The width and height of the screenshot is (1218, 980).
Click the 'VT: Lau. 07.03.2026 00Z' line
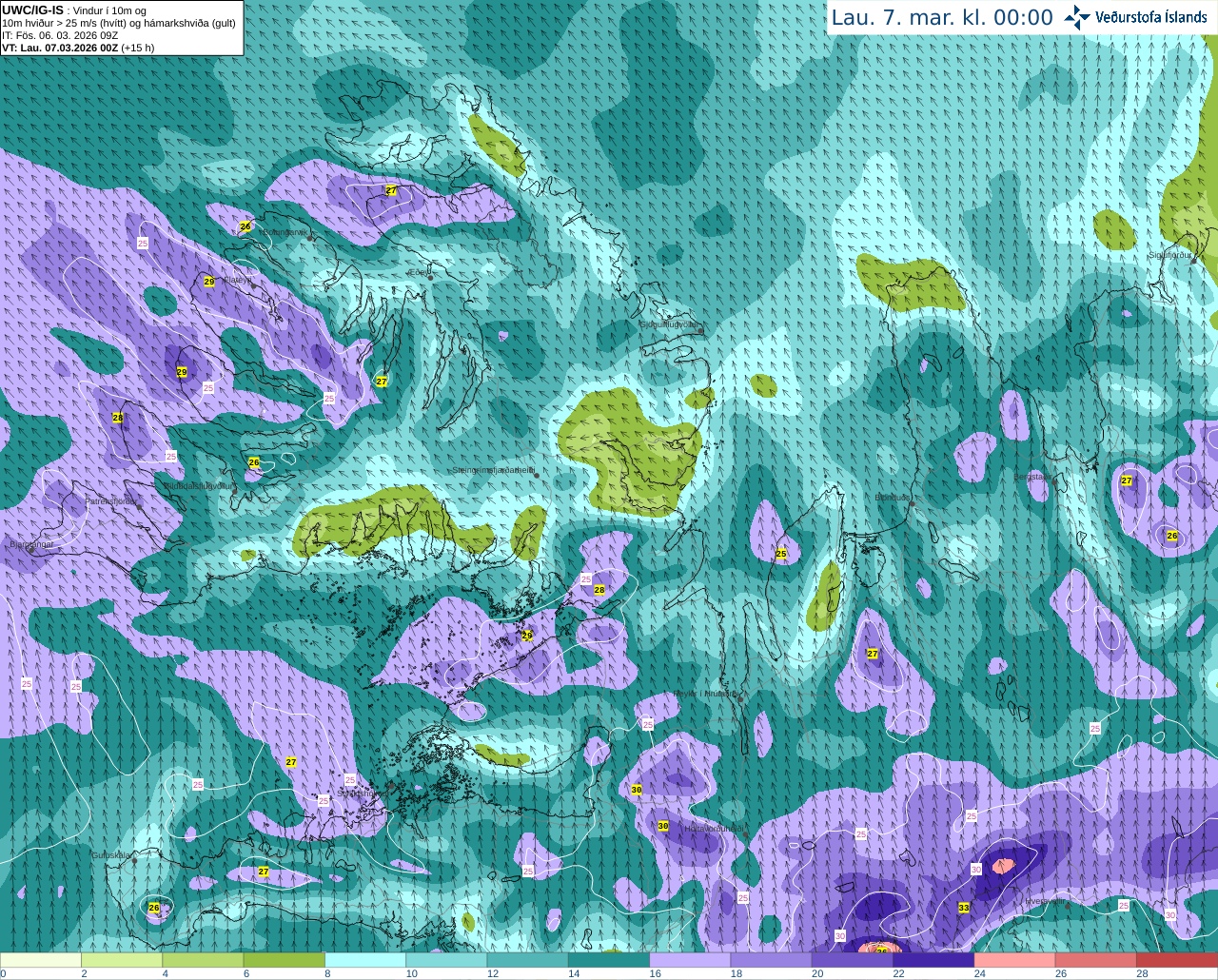[60, 48]
